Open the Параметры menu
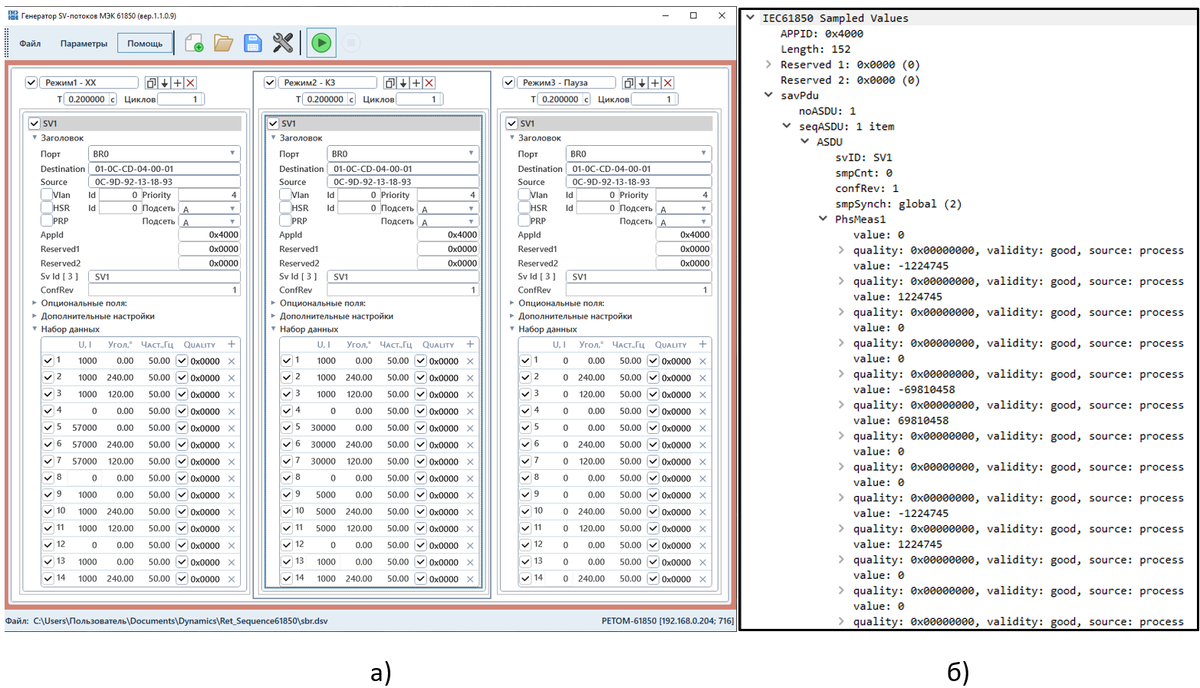The height and width of the screenshot is (688, 1200). click(83, 43)
